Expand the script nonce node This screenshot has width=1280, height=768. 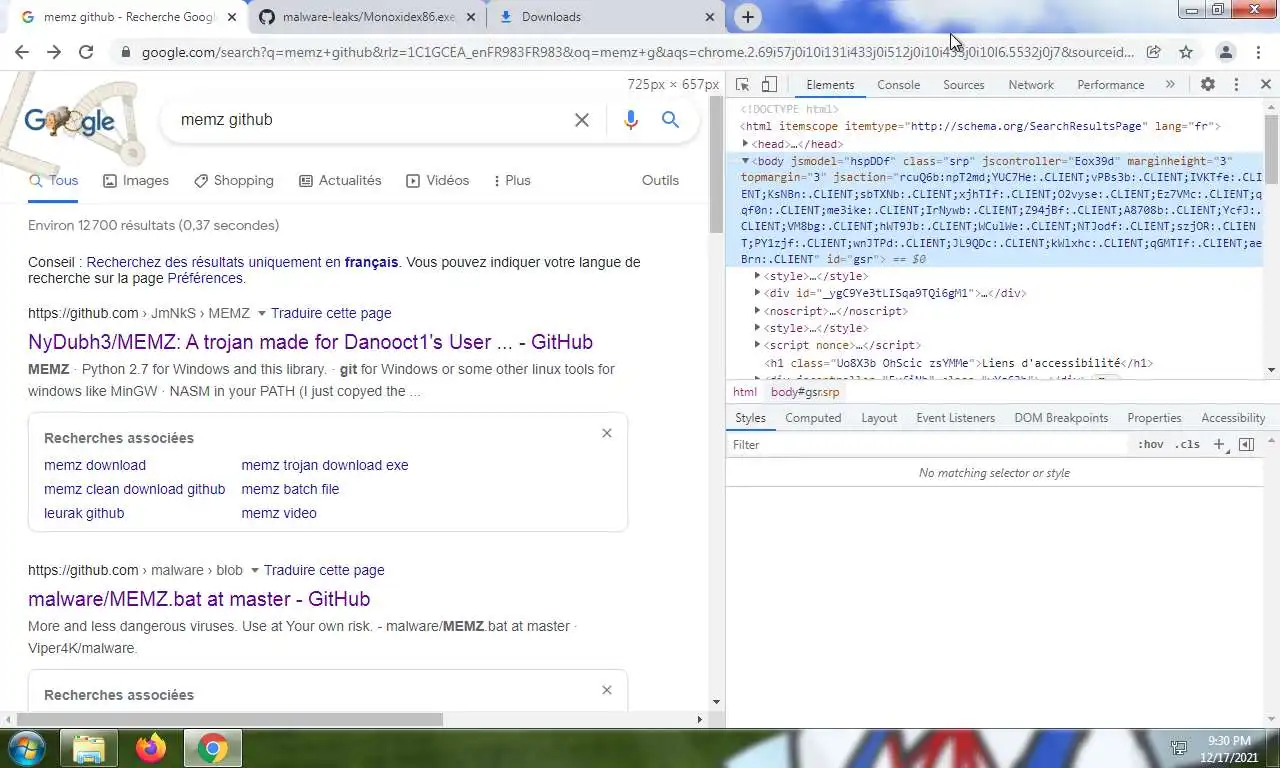[757, 345]
